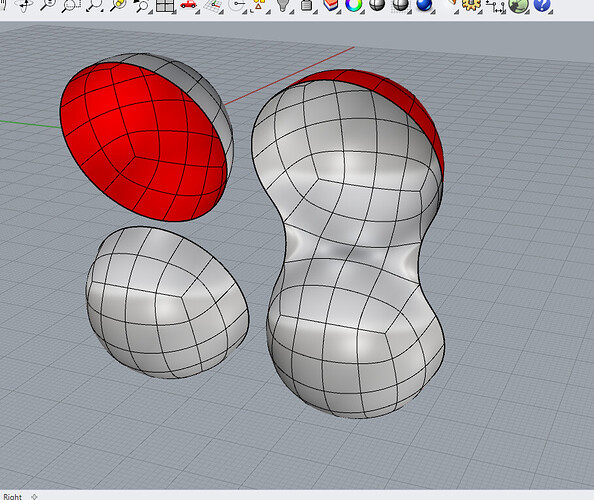The image size is (594, 500).
Task: Open the color wheel properties icon
Action: click(354, 5)
